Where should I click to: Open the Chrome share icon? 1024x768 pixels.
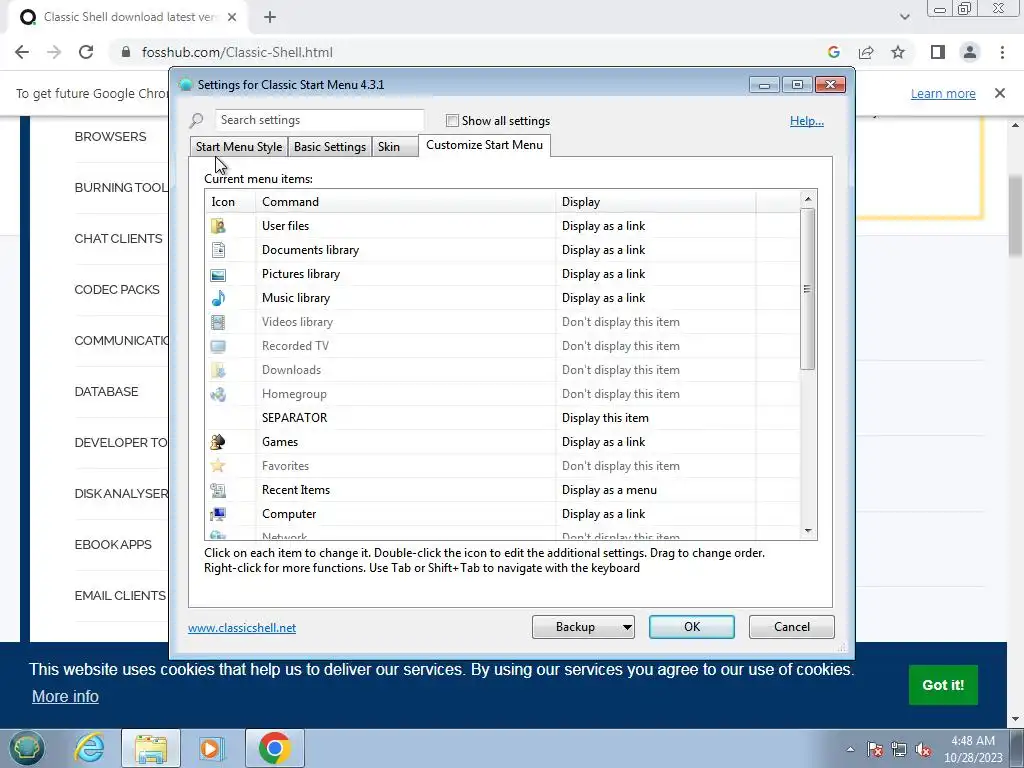coord(866,52)
